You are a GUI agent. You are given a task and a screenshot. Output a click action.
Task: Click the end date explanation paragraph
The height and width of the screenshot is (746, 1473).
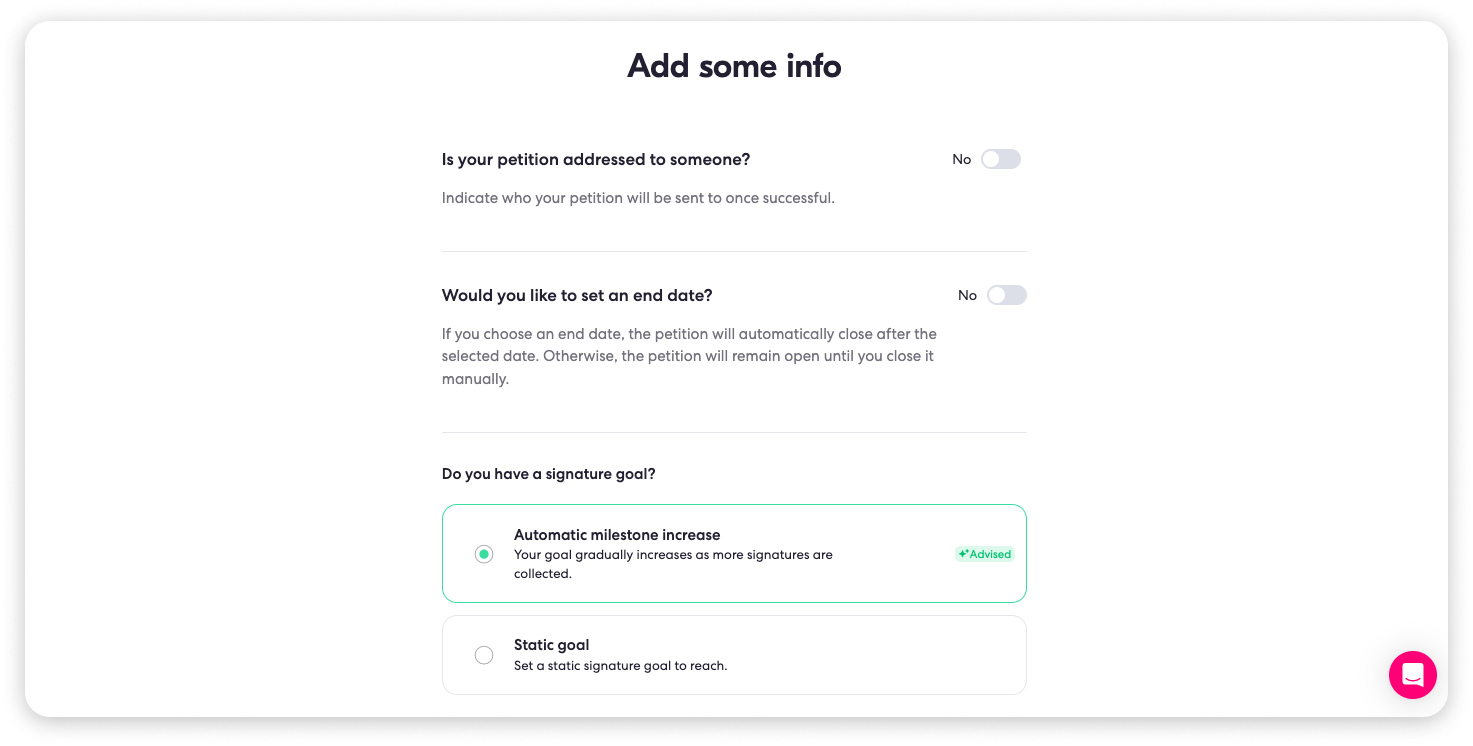(689, 356)
